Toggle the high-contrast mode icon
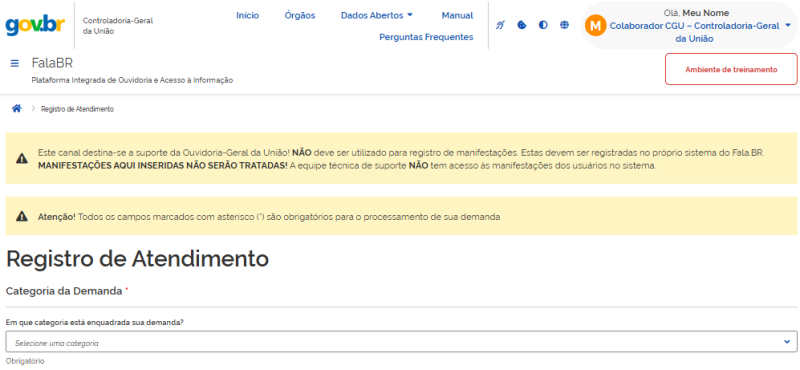The image size is (800, 370). (543, 25)
